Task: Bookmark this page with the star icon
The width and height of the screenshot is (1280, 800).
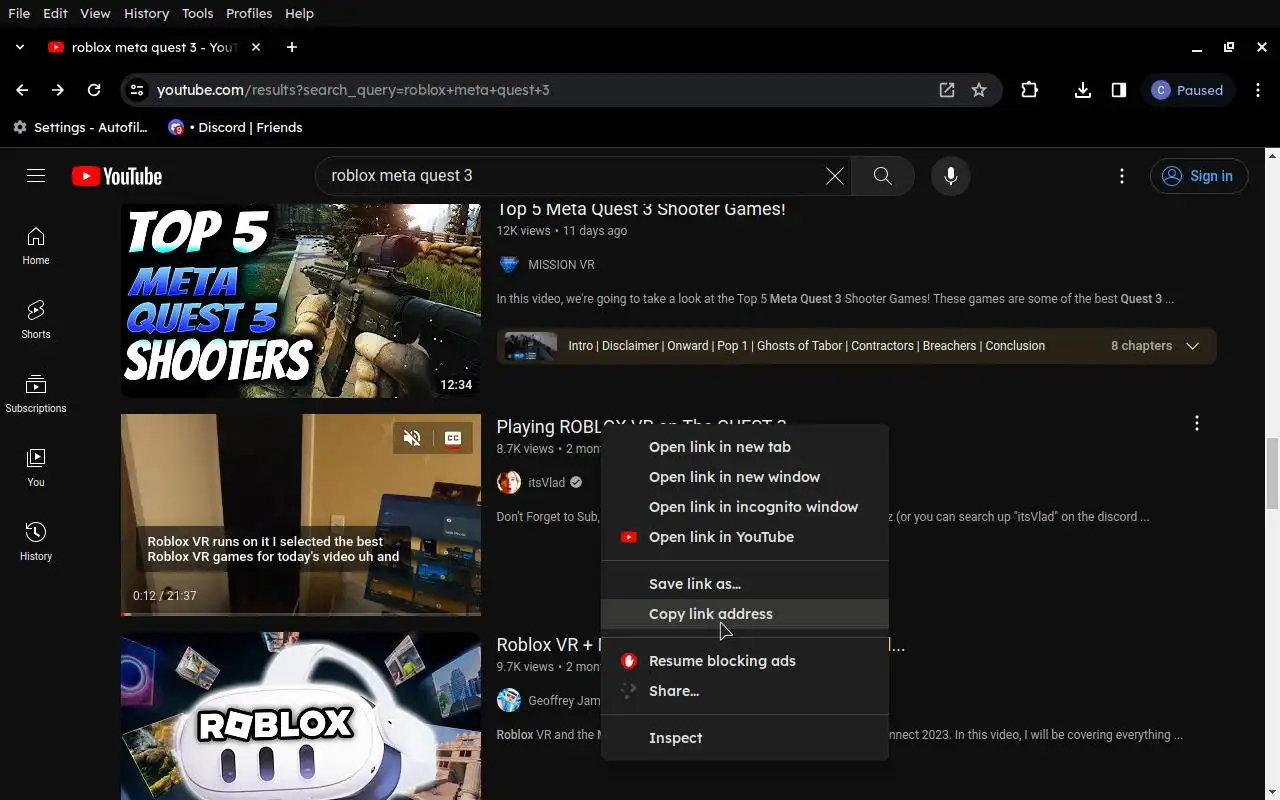Action: 979,90
